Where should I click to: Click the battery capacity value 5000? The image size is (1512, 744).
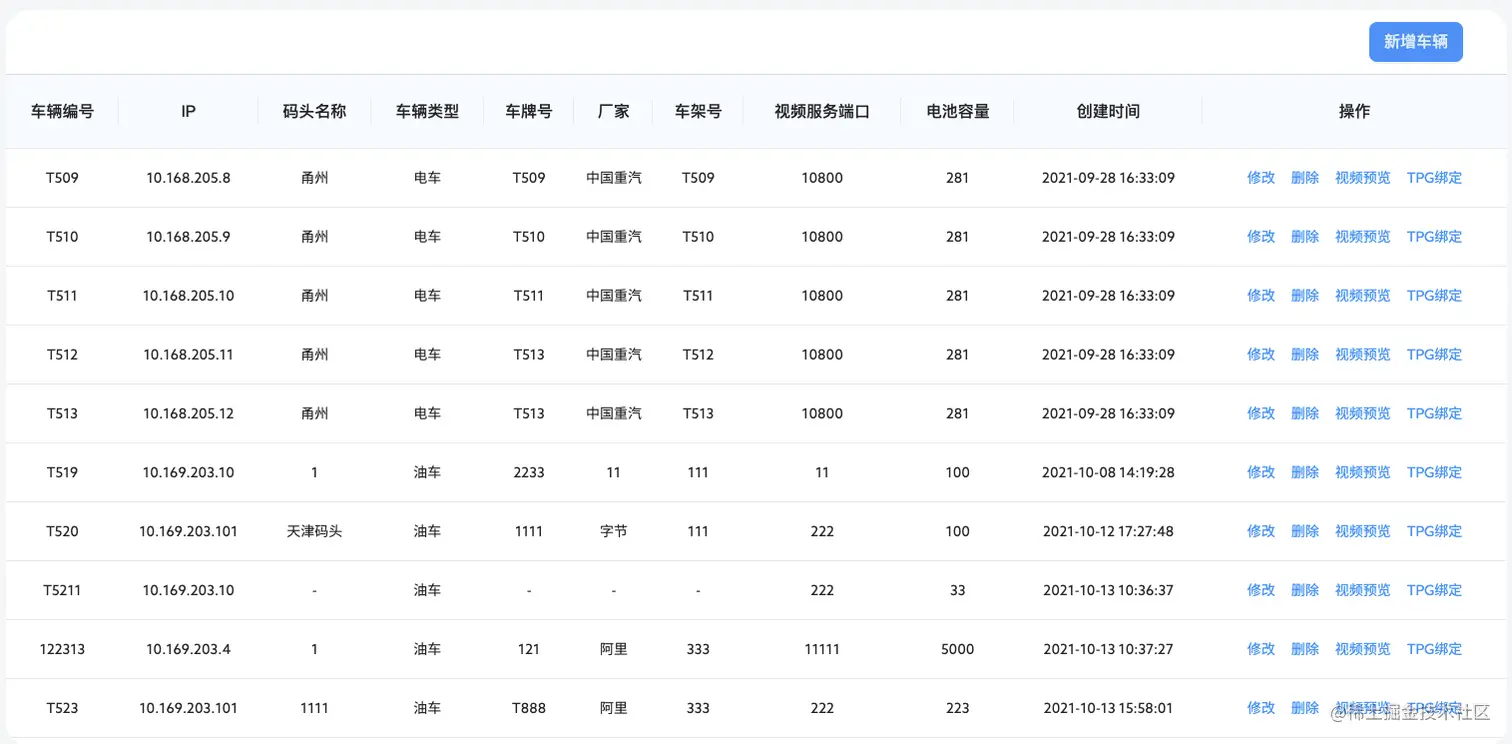958,650
